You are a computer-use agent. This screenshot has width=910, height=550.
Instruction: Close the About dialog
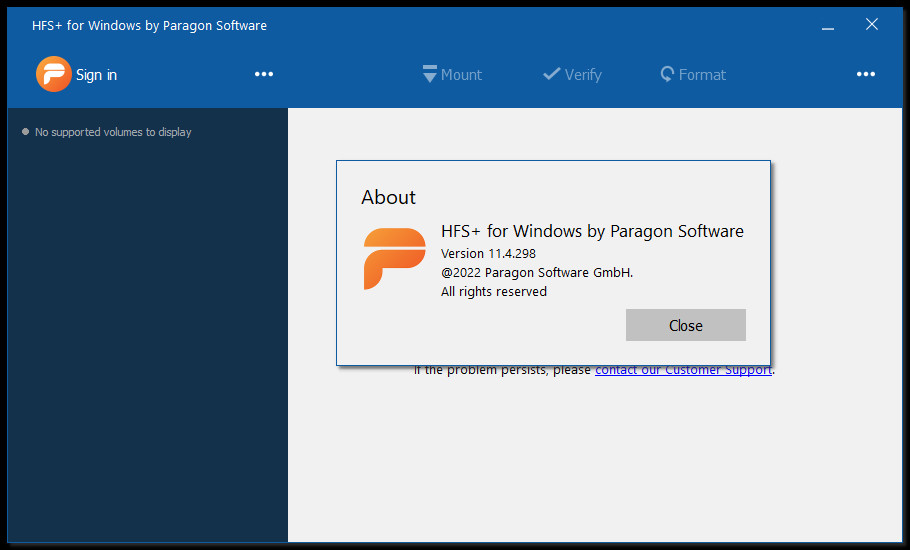685,325
